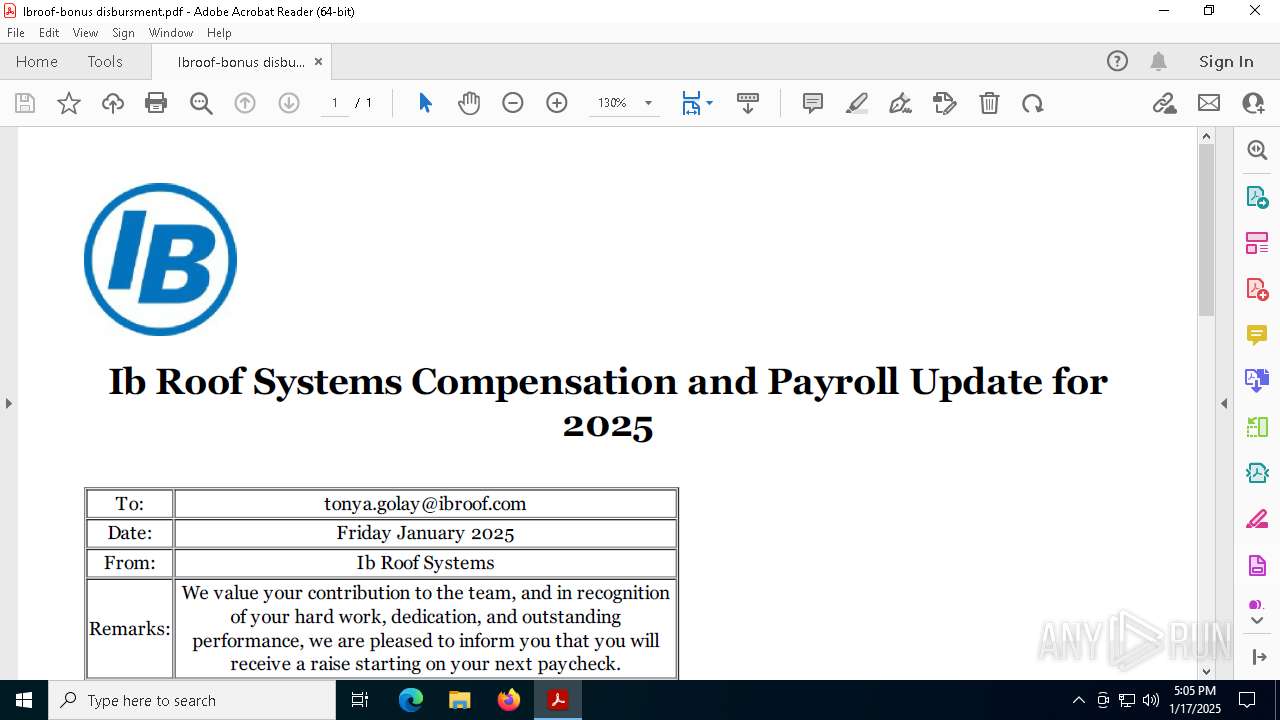Viewport: 1280px width, 720px height.
Task: Zoom out with the minus icon
Action: pyautogui.click(x=513, y=103)
